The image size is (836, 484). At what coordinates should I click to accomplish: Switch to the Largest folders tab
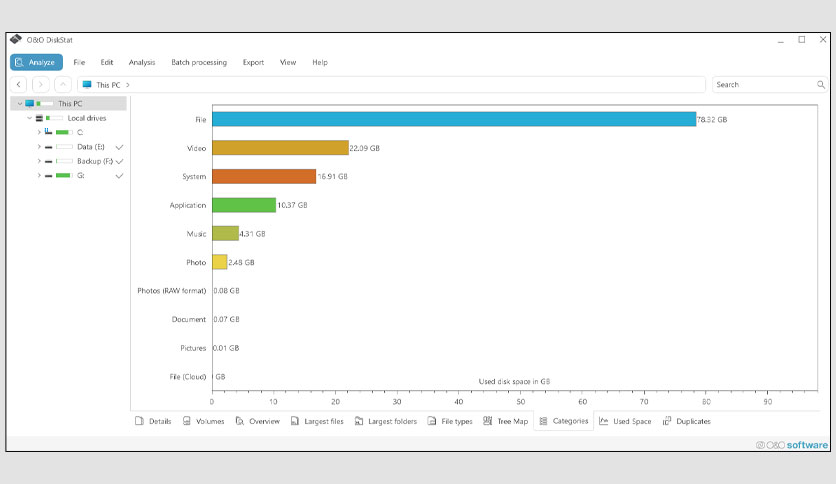(386, 421)
